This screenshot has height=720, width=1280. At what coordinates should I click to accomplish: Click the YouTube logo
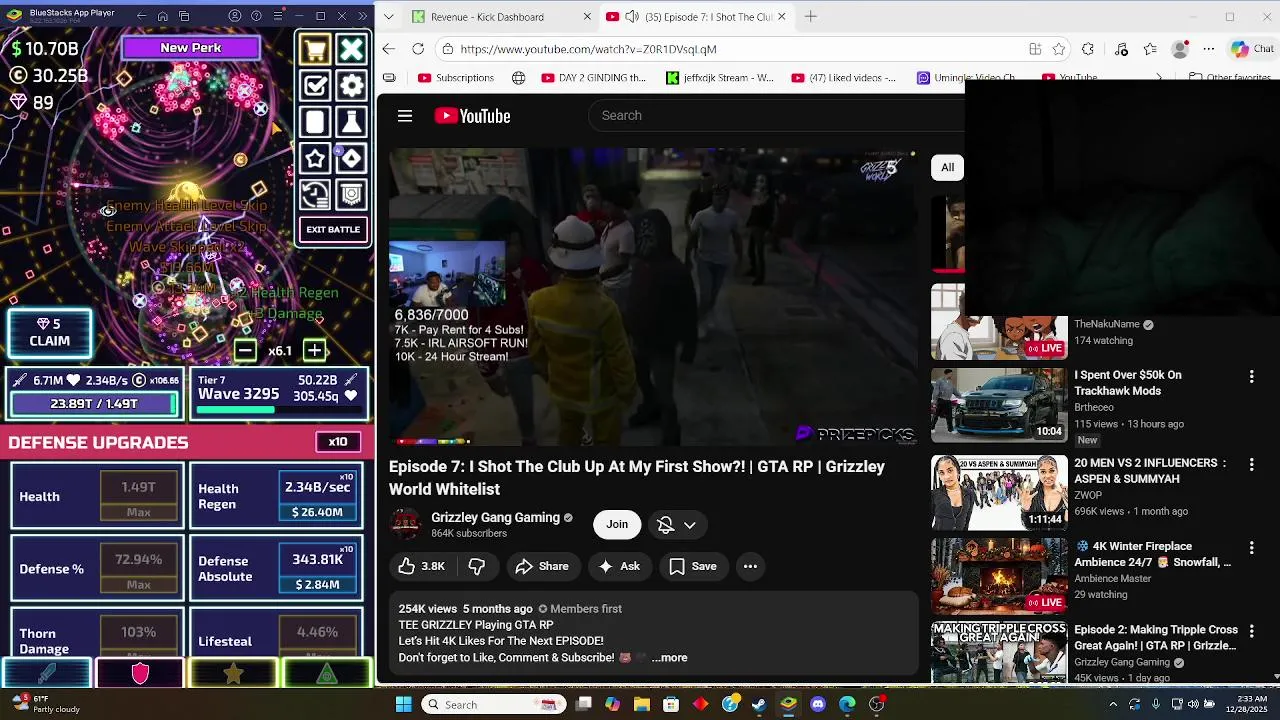point(472,116)
